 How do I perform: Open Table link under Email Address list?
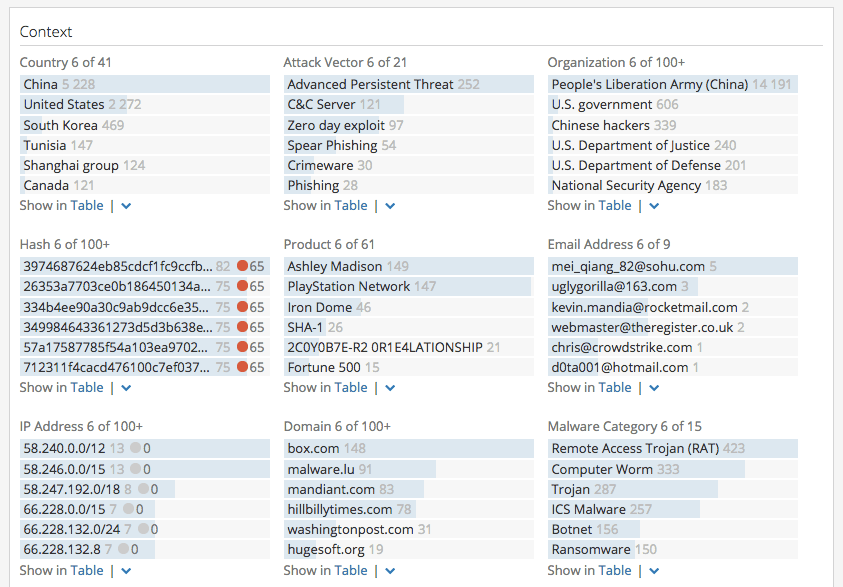[x=615, y=388]
